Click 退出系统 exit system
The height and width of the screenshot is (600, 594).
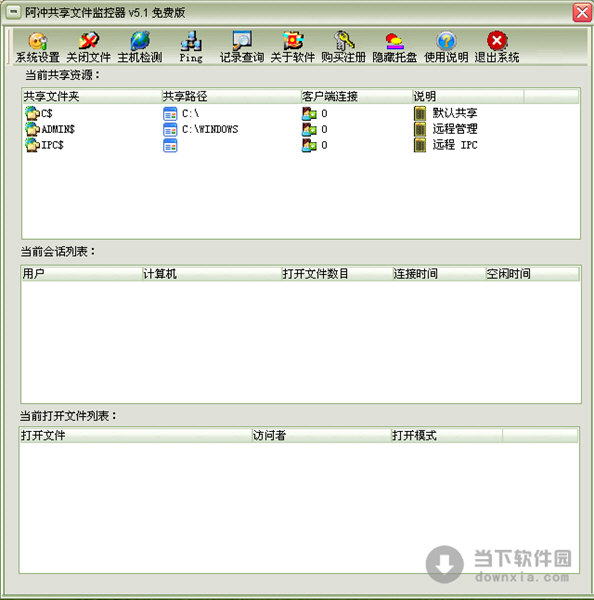497,47
